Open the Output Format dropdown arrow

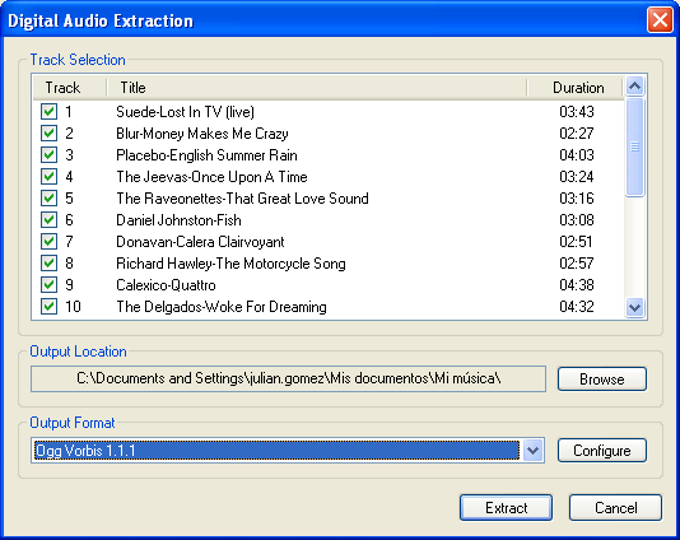pos(533,451)
